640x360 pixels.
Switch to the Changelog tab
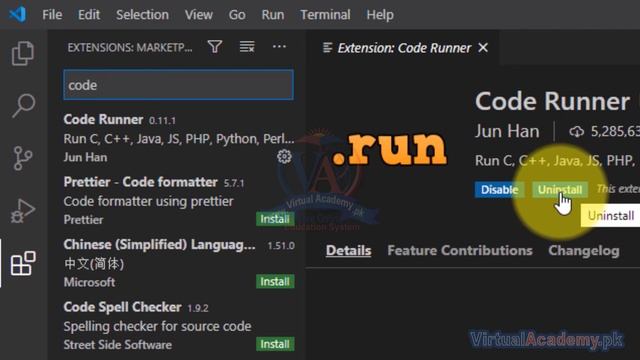[584, 250]
